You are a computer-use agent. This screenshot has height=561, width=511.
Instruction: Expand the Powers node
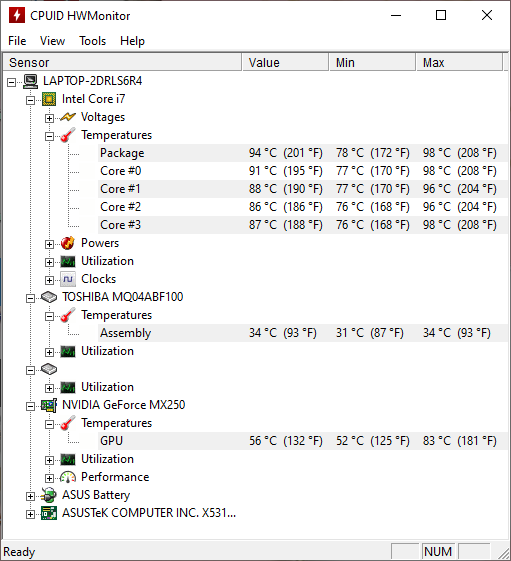tap(49, 244)
